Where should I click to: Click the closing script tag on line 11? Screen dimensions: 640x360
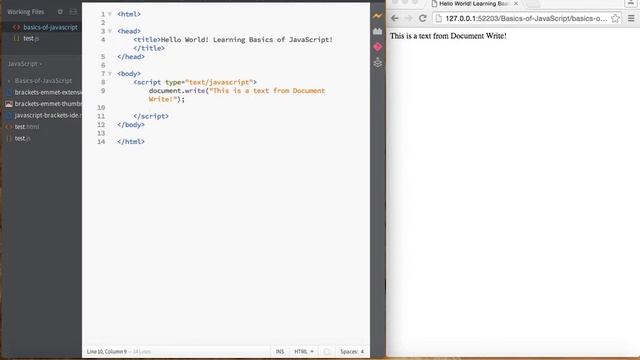[x=151, y=116]
